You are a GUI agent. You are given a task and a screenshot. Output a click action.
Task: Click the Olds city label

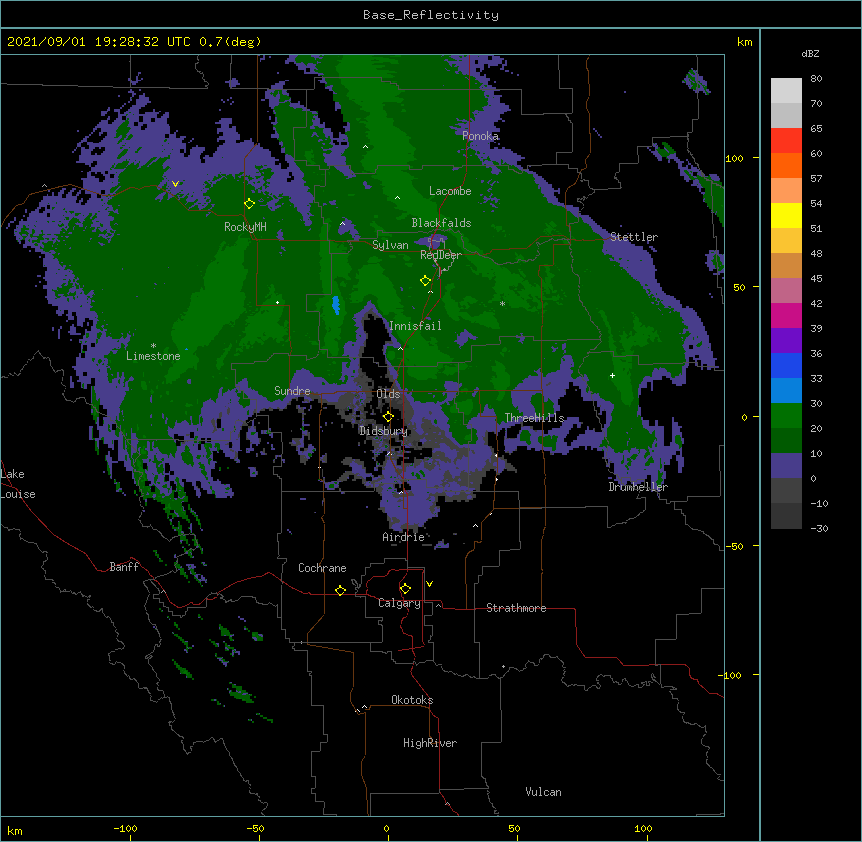(x=388, y=394)
